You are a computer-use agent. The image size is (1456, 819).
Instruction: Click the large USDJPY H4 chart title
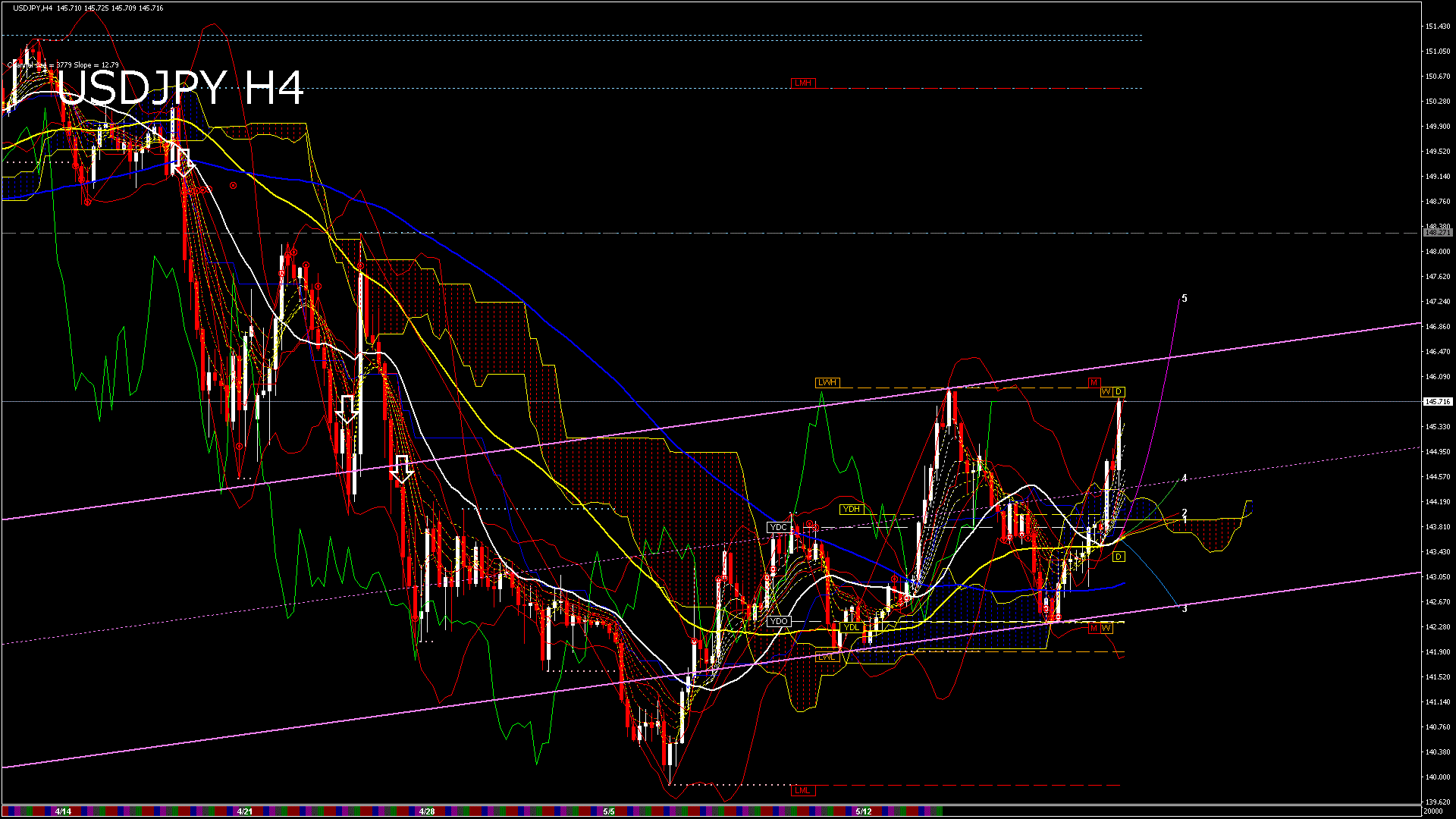(x=180, y=88)
